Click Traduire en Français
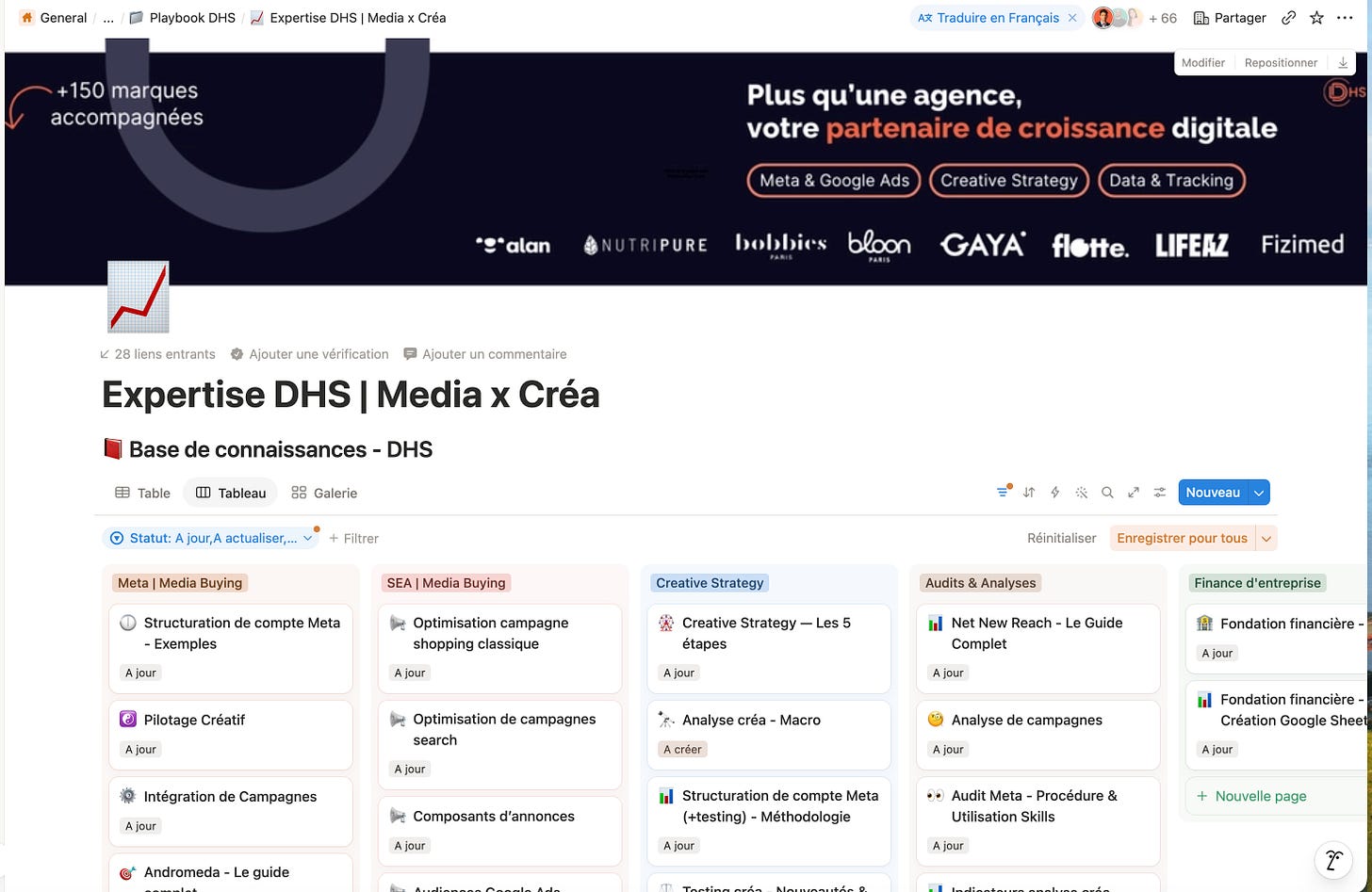1372x892 pixels. coord(988,18)
